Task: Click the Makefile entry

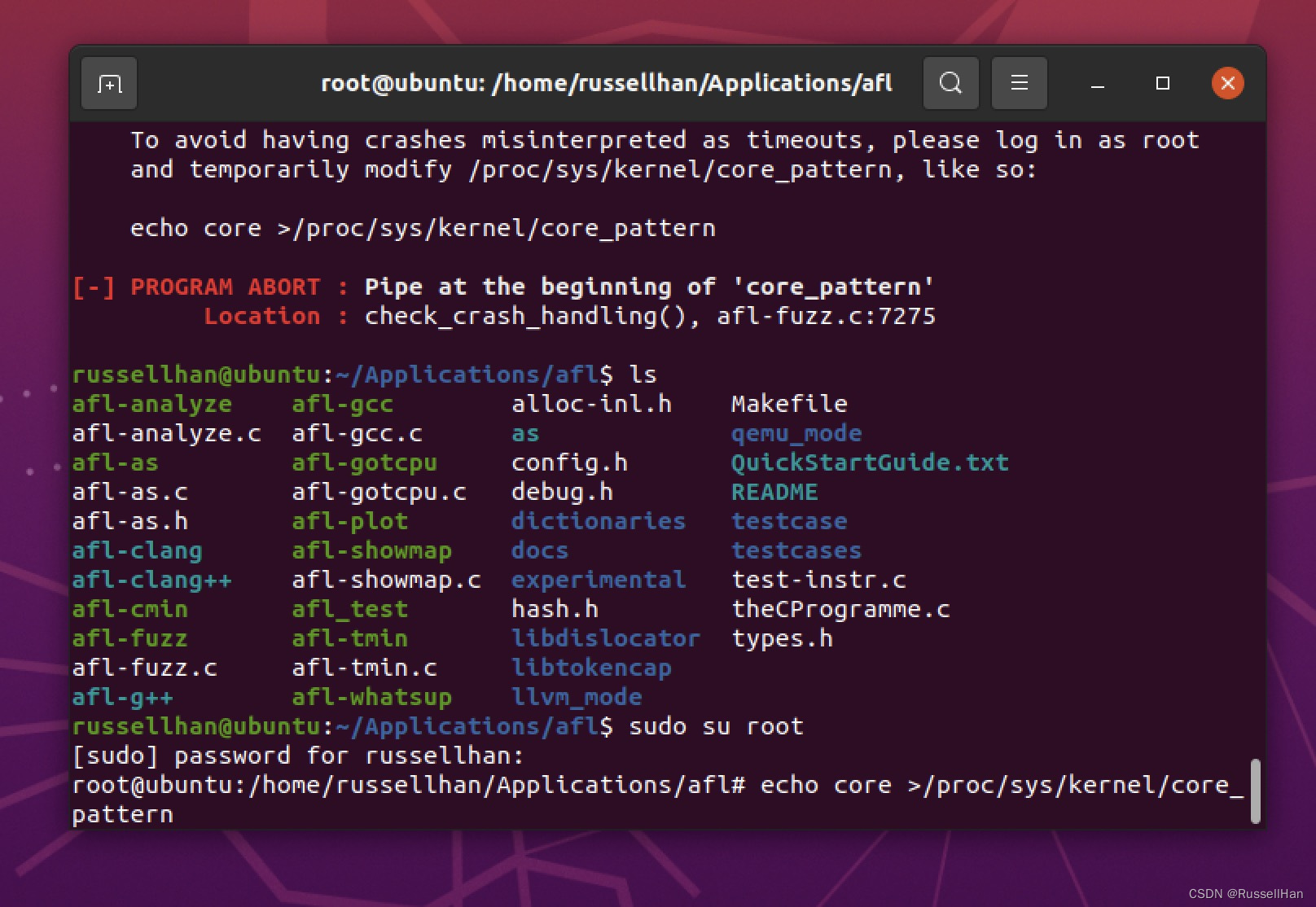Action: coord(790,404)
